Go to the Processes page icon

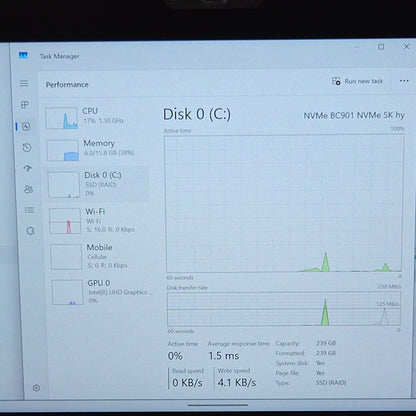click(x=25, y=105)
